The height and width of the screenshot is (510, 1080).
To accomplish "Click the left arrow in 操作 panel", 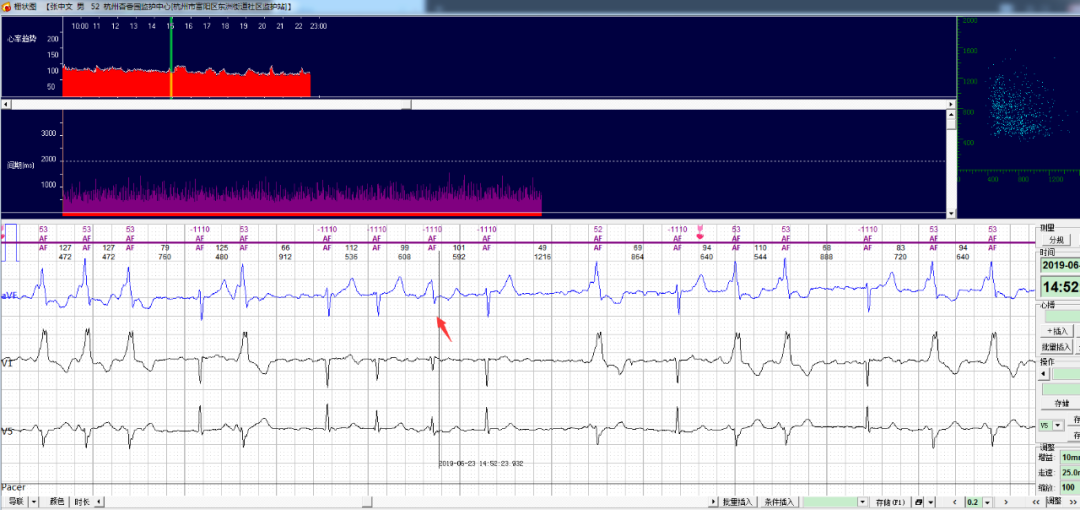I will 1044,373.
